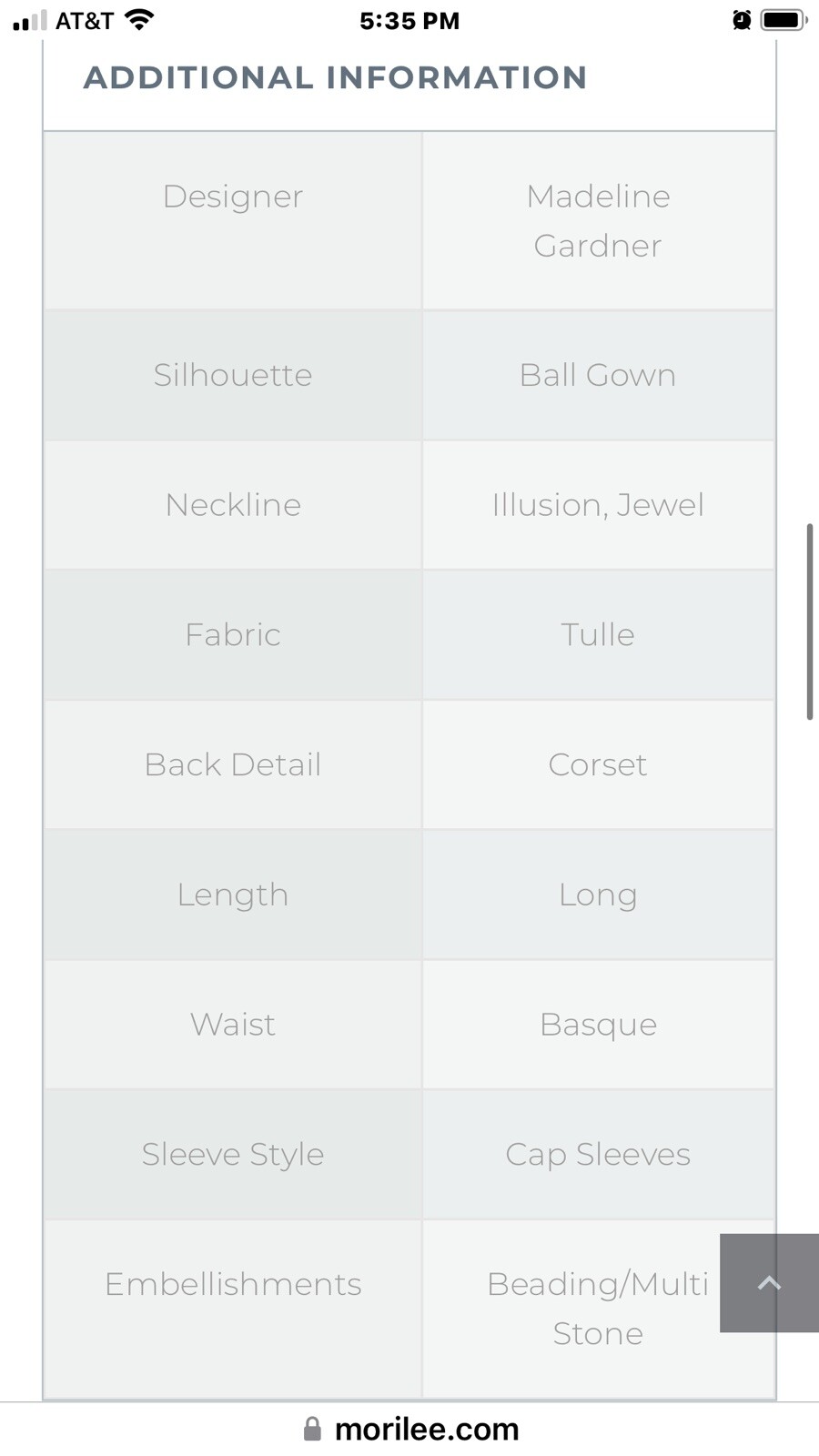Viewport: 819px width, 1456px height.
Task: Tap the Beading/Multi Stone embellishments value
Action: 598,1309
